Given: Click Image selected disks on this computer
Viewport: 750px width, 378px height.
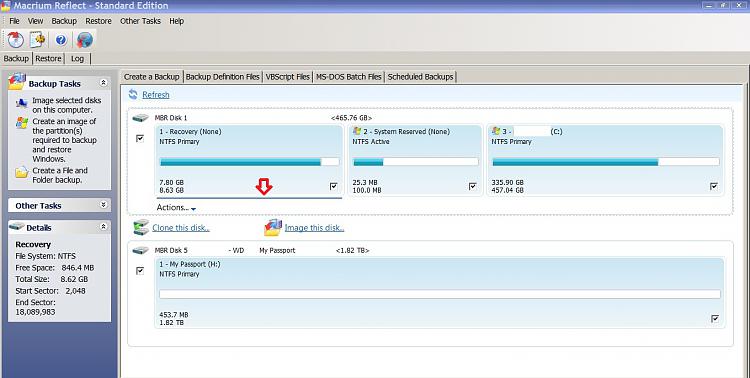Looking at the screenshot, I should [66, 105].
